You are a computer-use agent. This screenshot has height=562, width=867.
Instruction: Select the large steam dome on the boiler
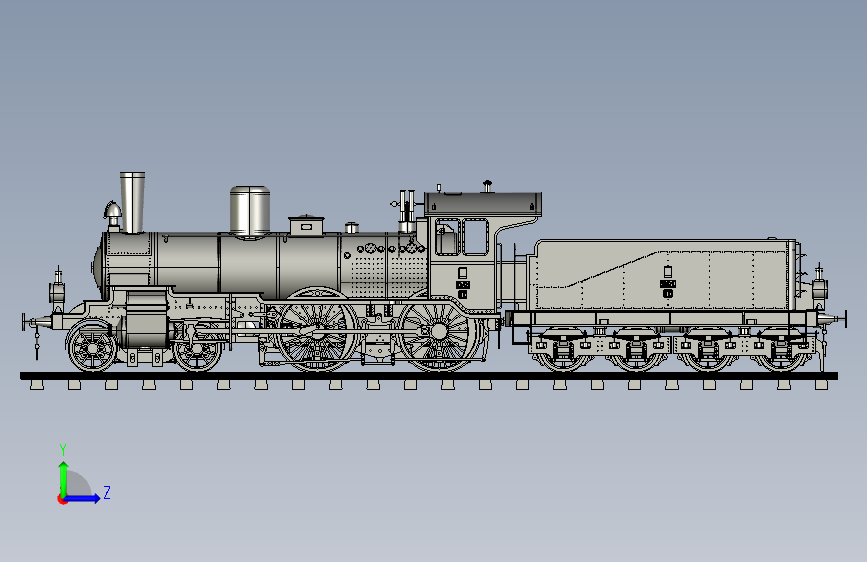click(250, 212)
